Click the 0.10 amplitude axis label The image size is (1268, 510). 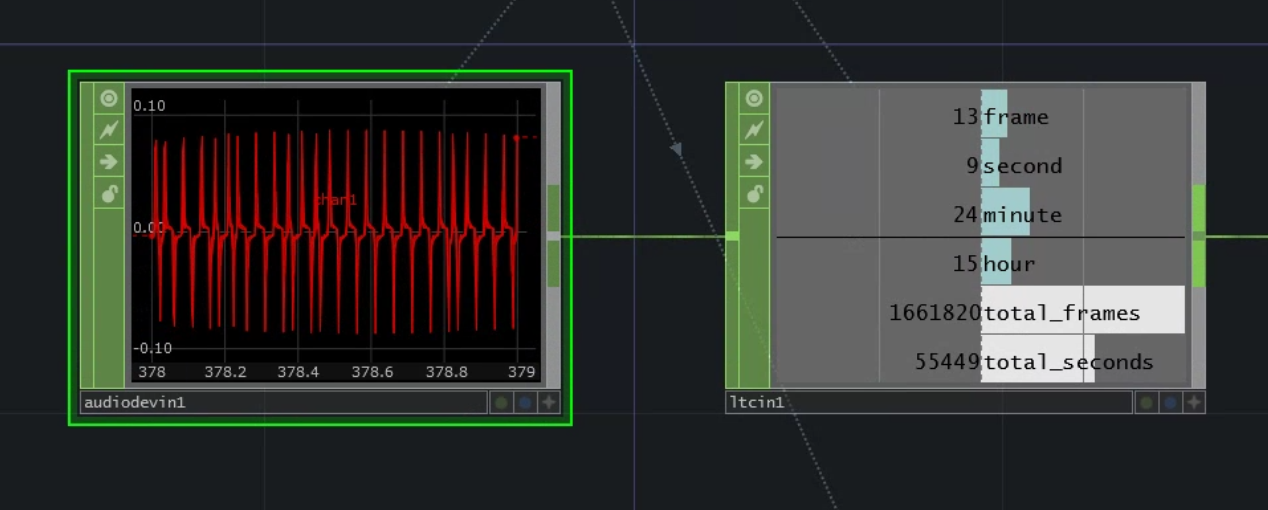pyautogui.click(x=150, y=106)
